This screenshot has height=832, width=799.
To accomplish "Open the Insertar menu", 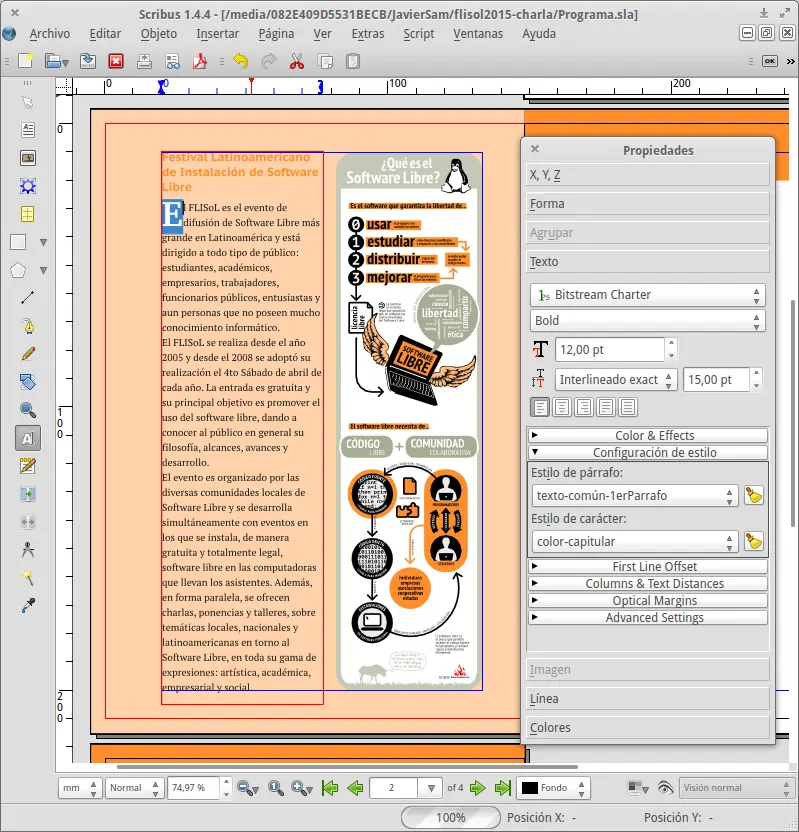I will pos(218,33).
